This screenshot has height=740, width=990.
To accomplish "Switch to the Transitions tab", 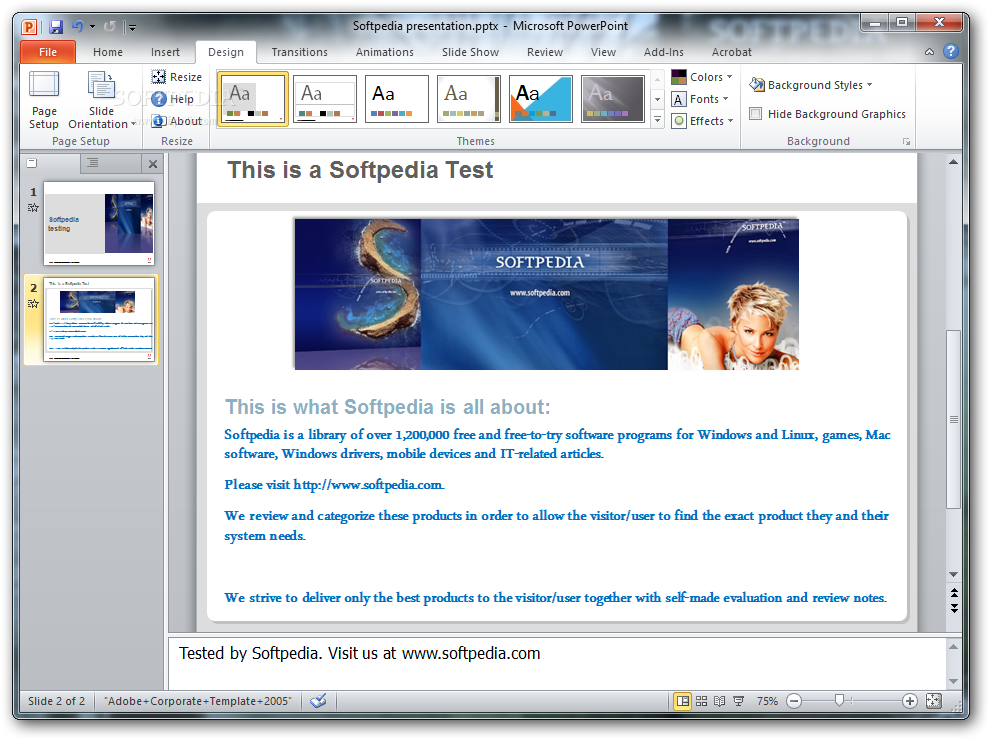I will pos(300,52).
